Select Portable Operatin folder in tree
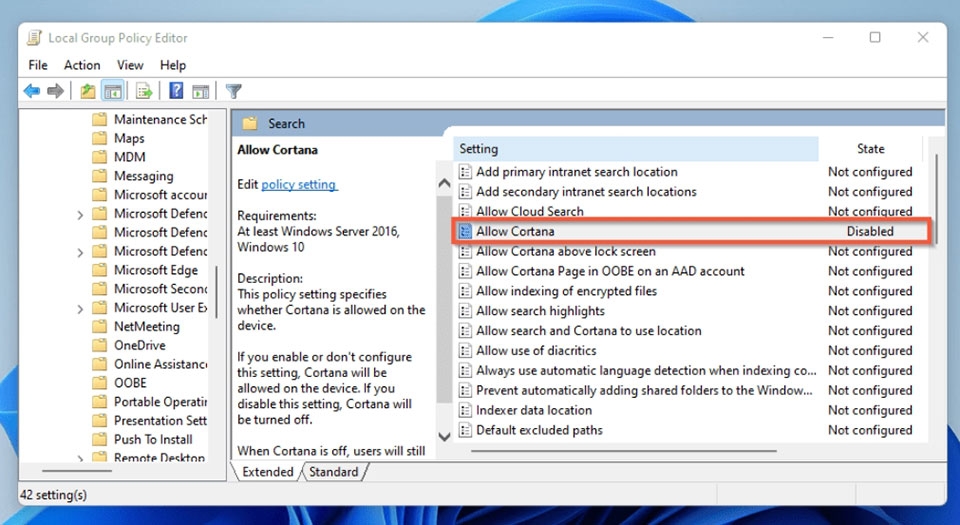Viewport: 960px width, 525px height. pyautogui.click(x=160, y=402)
